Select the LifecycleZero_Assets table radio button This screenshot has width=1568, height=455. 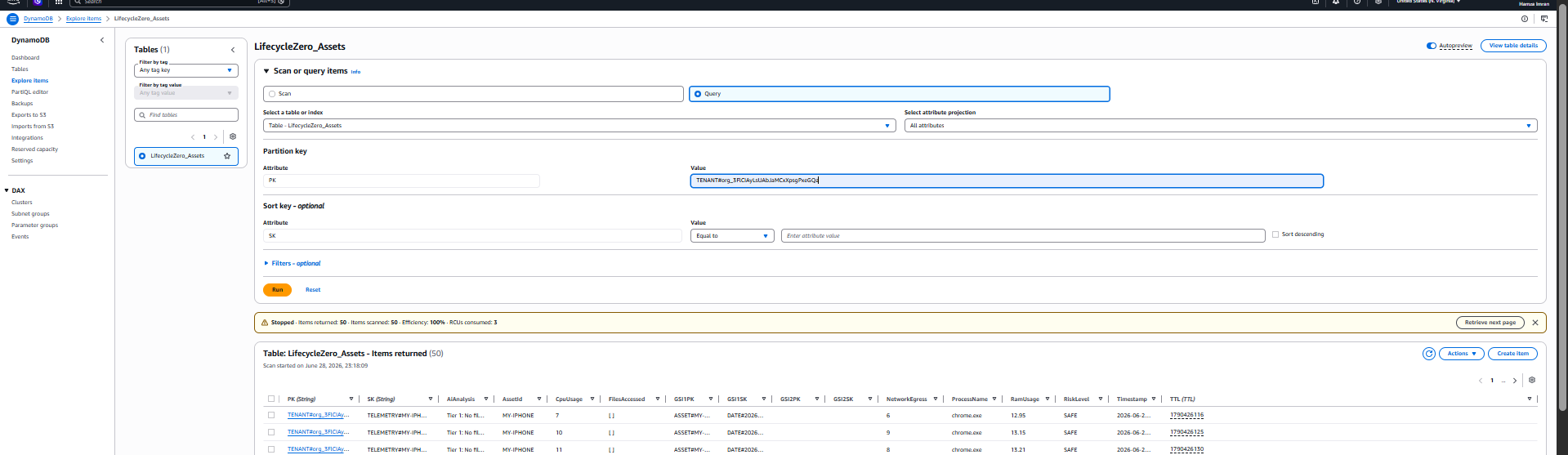coord(142,156)
